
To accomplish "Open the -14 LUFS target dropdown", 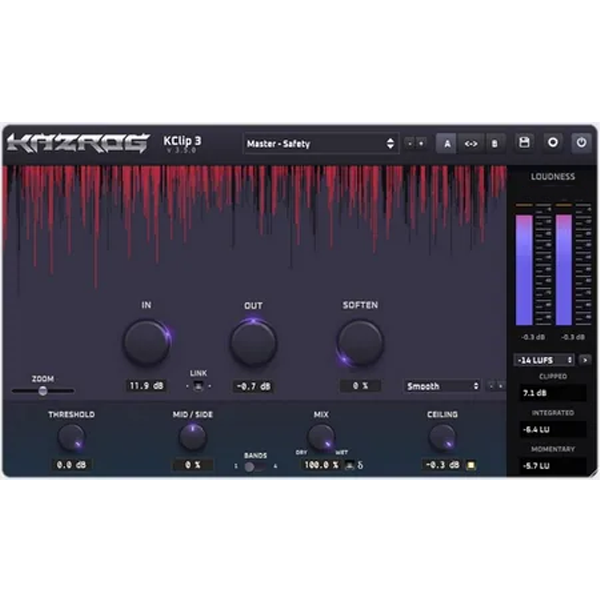I will 544,359.
